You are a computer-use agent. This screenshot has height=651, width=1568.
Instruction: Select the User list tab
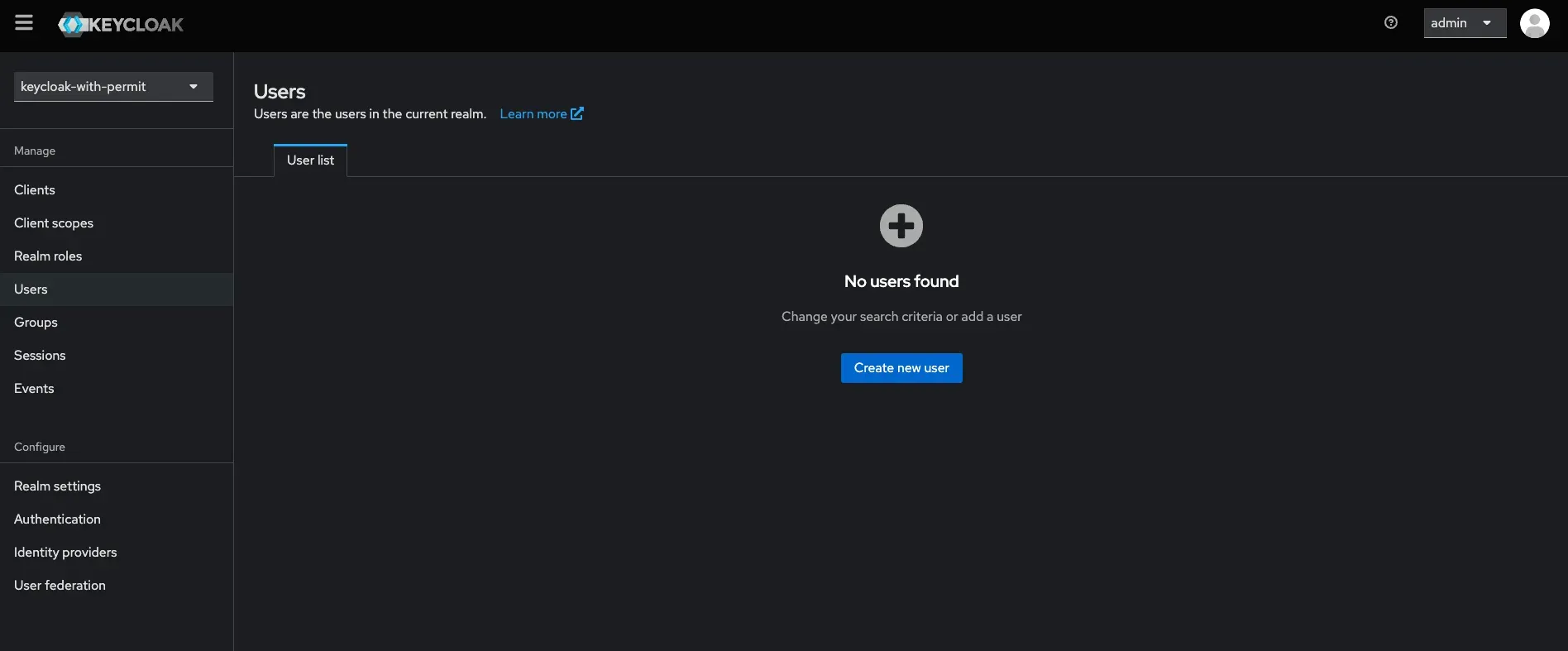[310, 160]
